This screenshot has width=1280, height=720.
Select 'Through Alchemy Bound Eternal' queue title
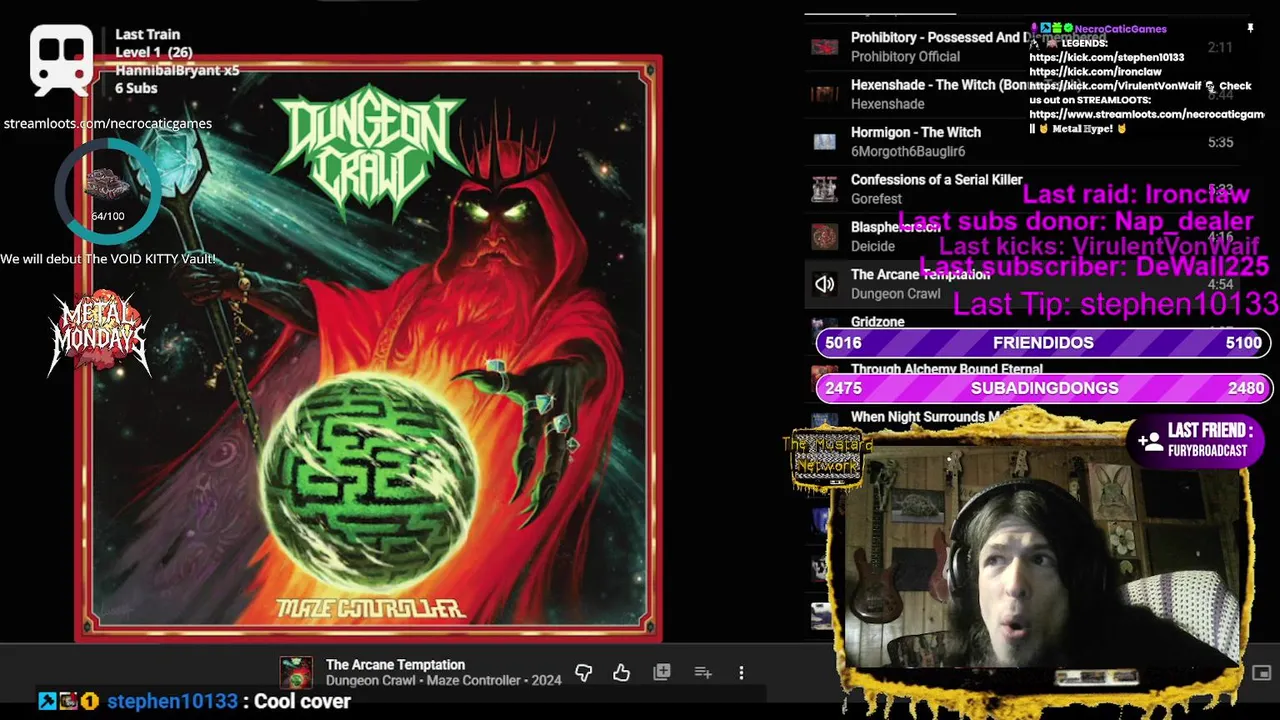click(x=947, y=369)
